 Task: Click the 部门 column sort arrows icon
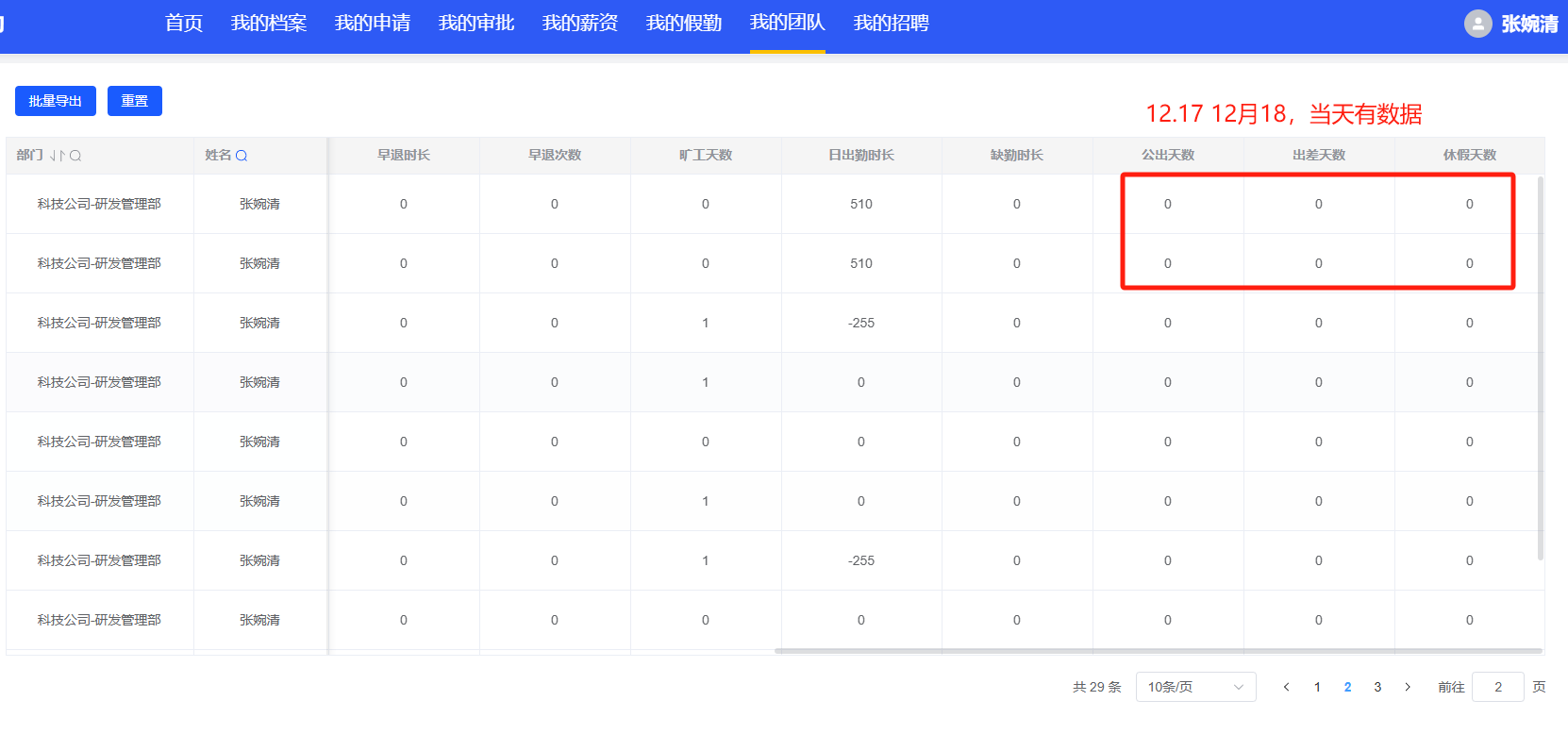58,156
